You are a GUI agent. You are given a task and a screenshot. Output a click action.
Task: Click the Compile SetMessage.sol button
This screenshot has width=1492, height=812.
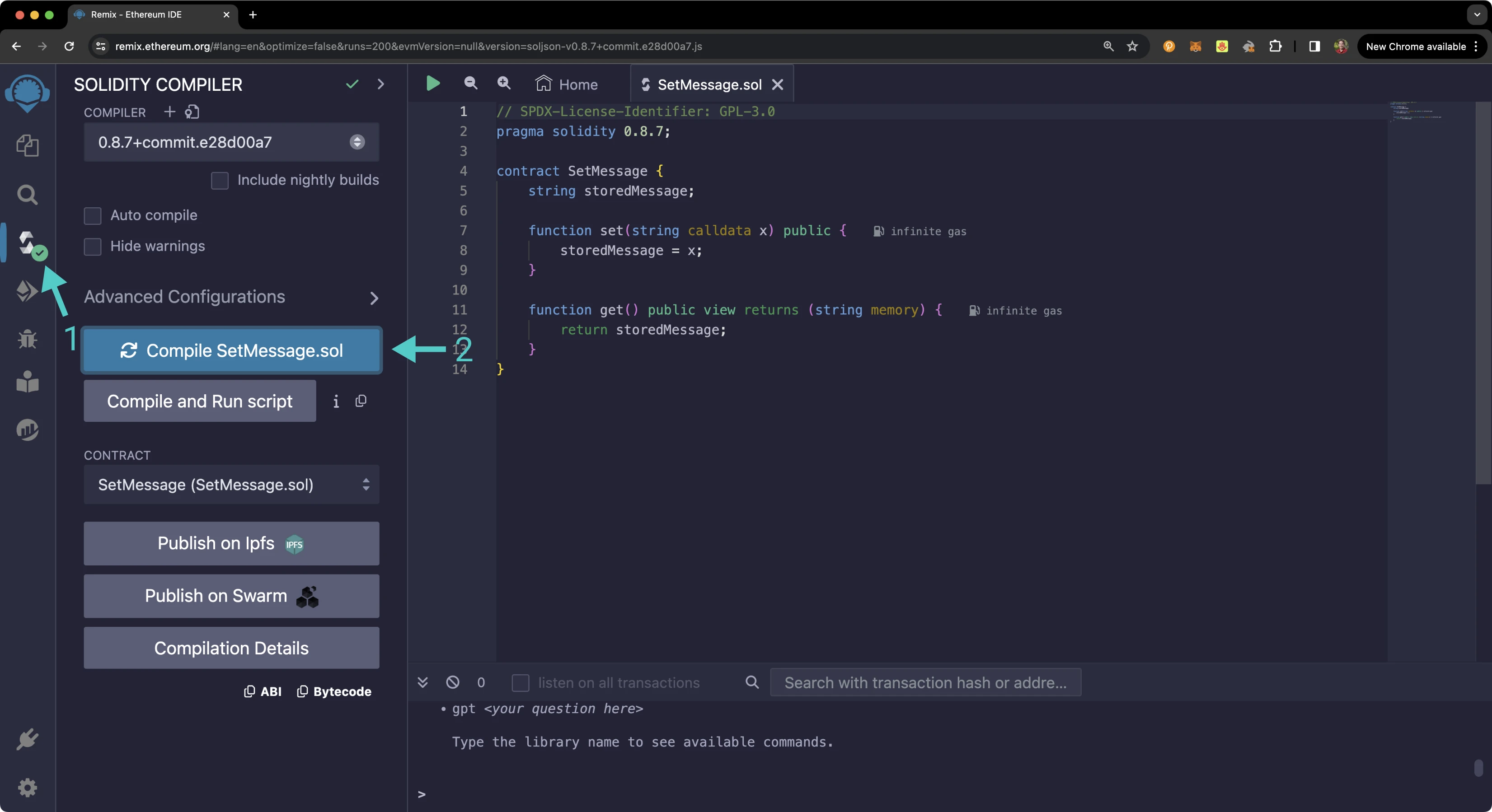231,350
